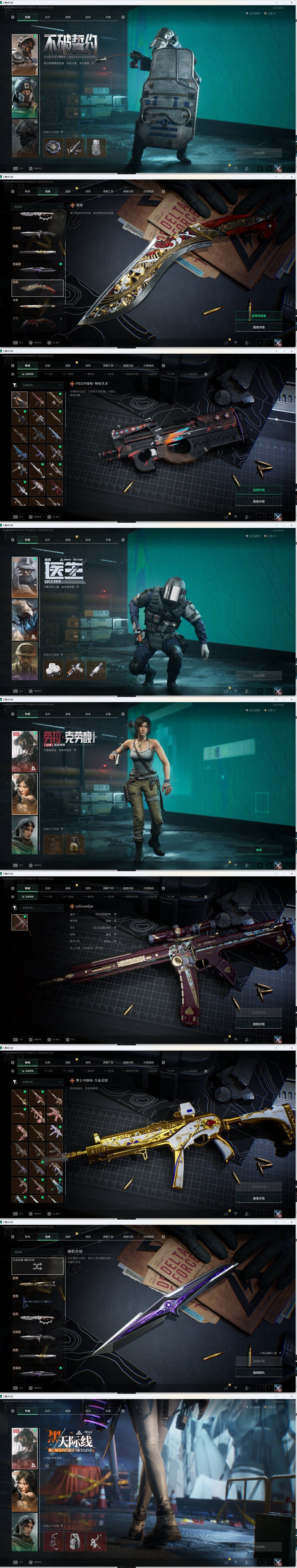This screenshot has width=297, height=1568.
Task: Switch to the 近战 tab in the P90 screen
Action: coord(48,365)
